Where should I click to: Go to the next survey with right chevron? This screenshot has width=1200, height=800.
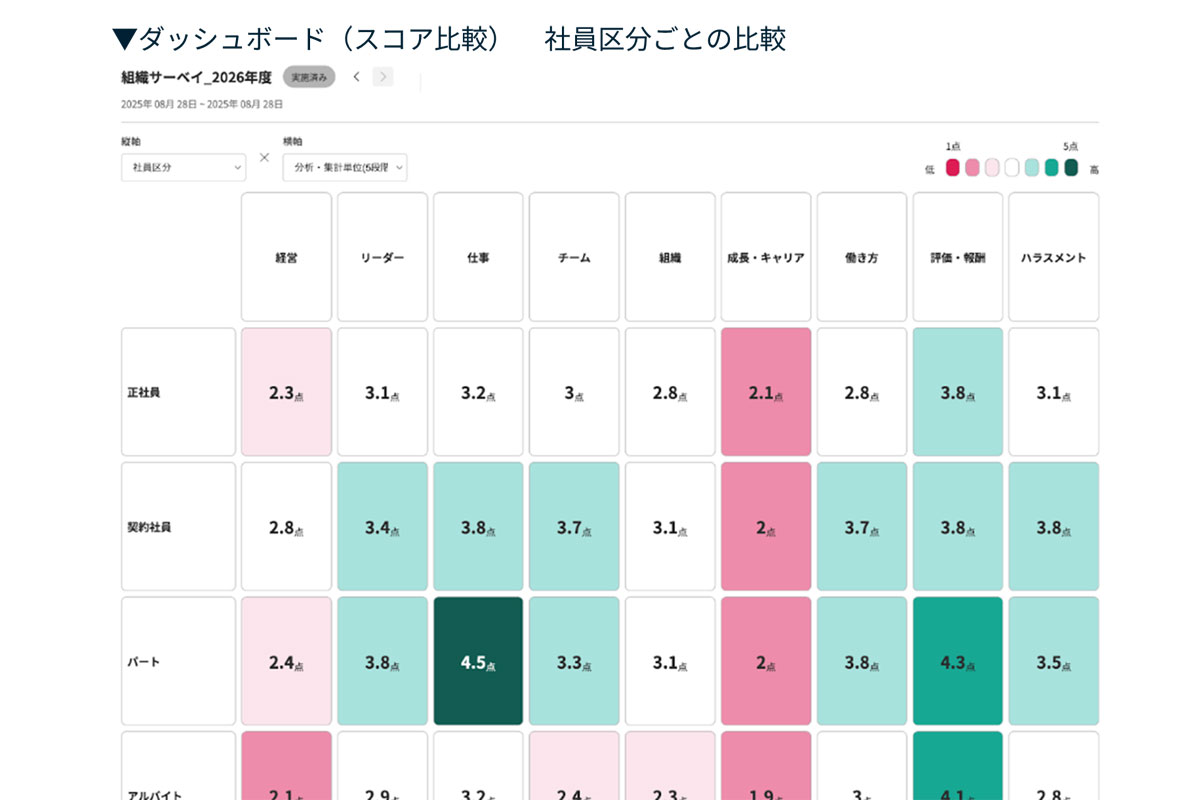pyautogui.click(x=383, y=77)
